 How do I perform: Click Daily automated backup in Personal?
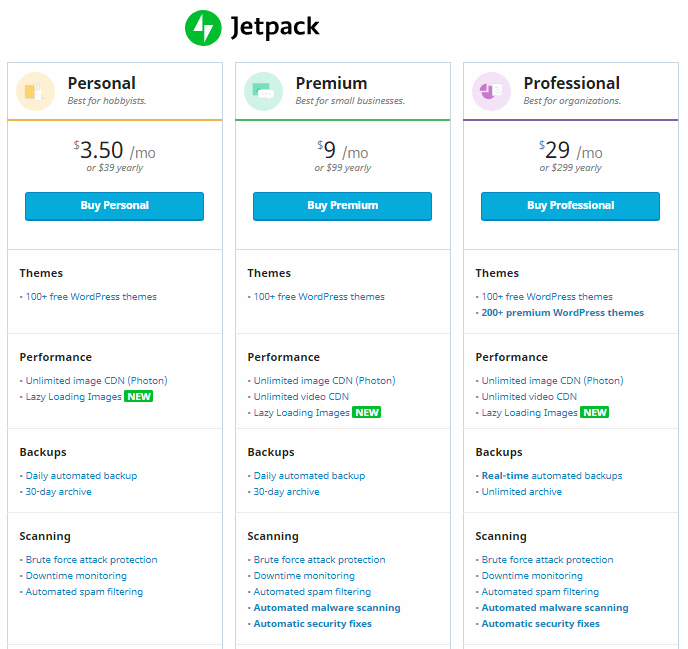(82, 476)
